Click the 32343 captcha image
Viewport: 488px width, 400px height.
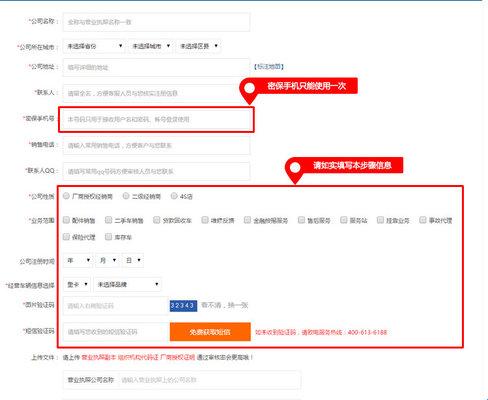183,305
